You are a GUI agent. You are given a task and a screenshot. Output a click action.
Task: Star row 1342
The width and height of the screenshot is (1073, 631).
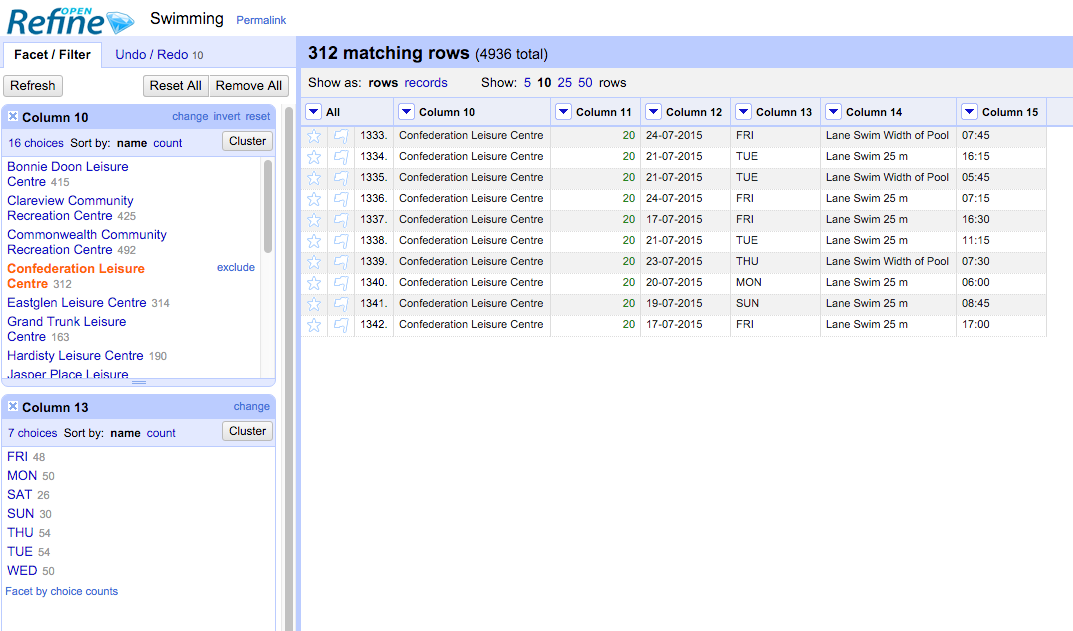pyautogui.click(x=314, y=325)
